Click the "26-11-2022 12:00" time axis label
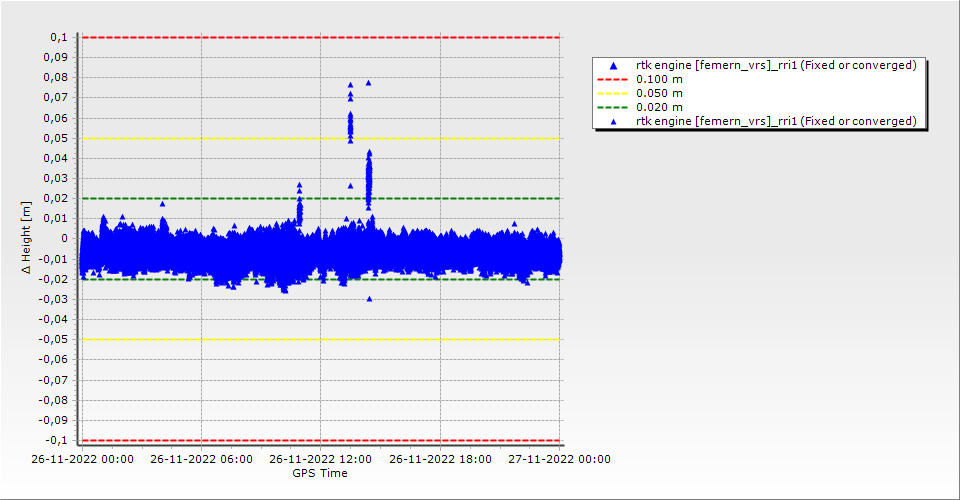The height and width of the screenshot is (500, 960). [320, 460]
